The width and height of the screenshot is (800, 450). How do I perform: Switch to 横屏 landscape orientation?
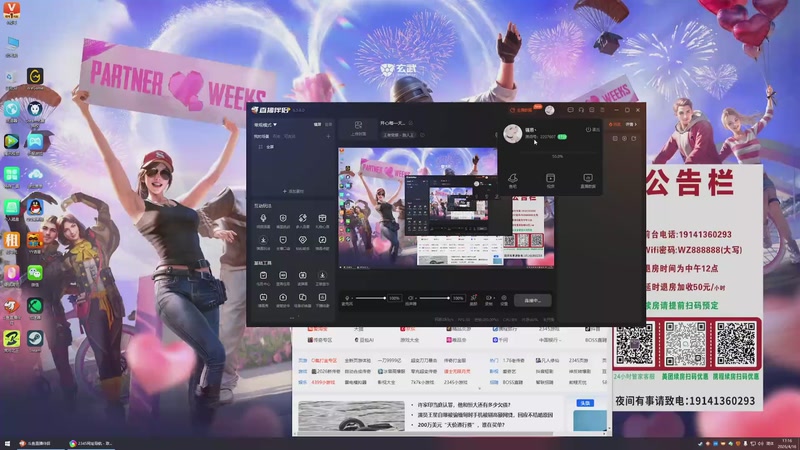coord(317,124)
